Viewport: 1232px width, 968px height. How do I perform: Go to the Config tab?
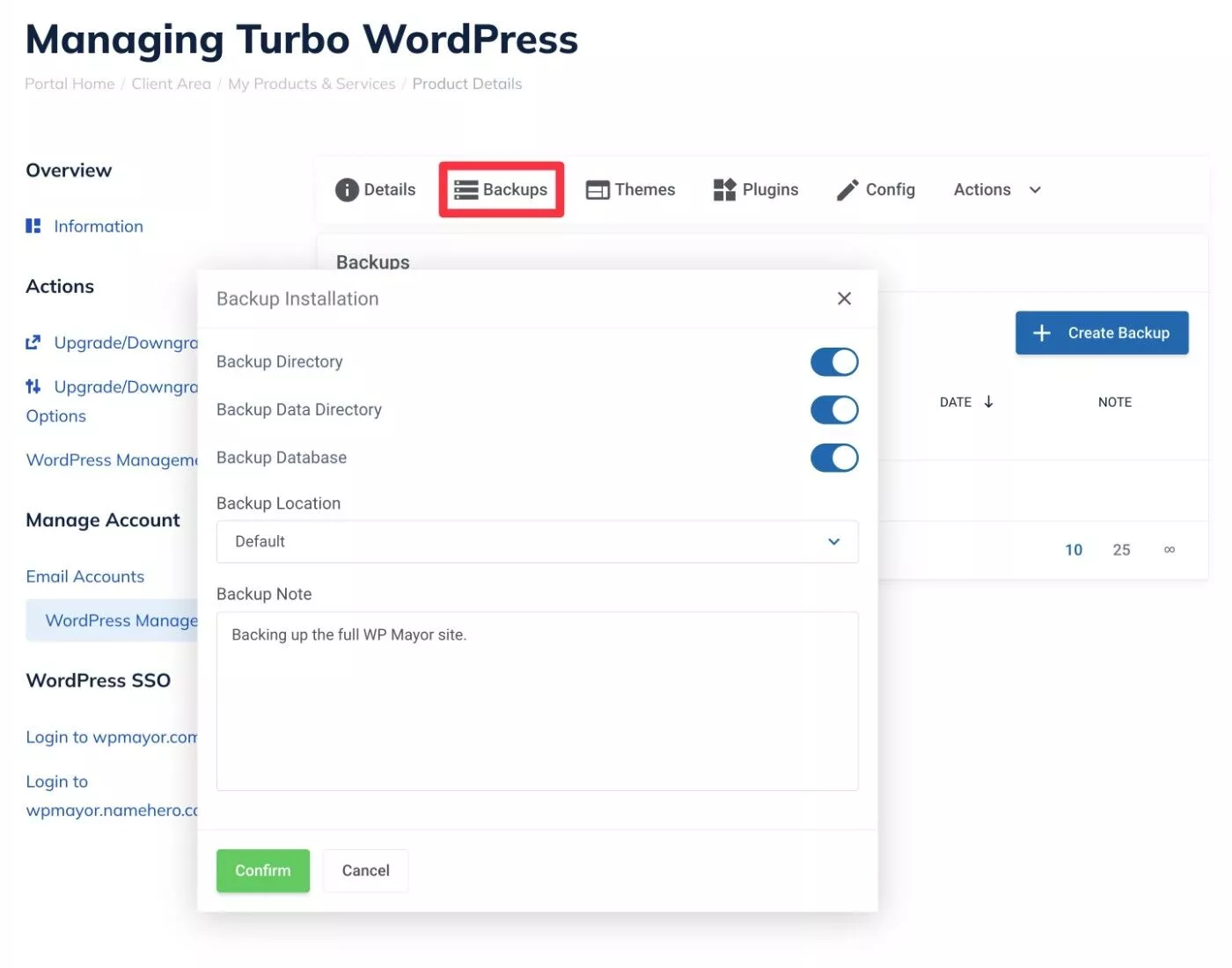click(876, 190)
